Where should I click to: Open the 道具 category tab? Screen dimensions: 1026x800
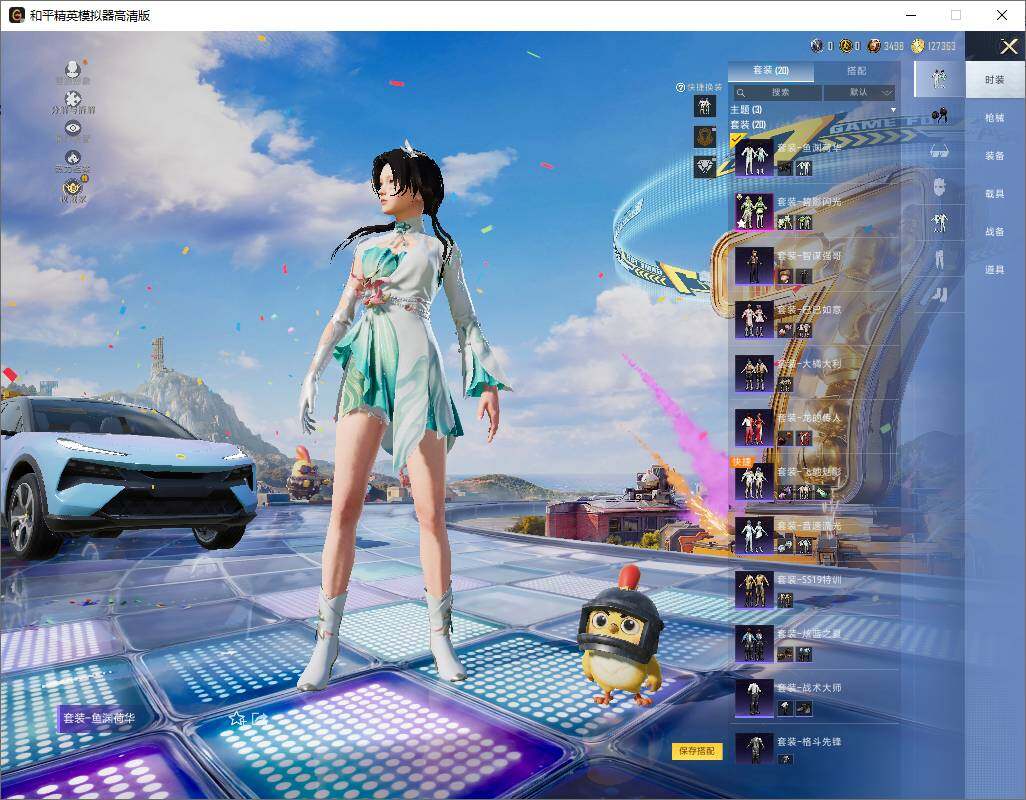[995, 270]
